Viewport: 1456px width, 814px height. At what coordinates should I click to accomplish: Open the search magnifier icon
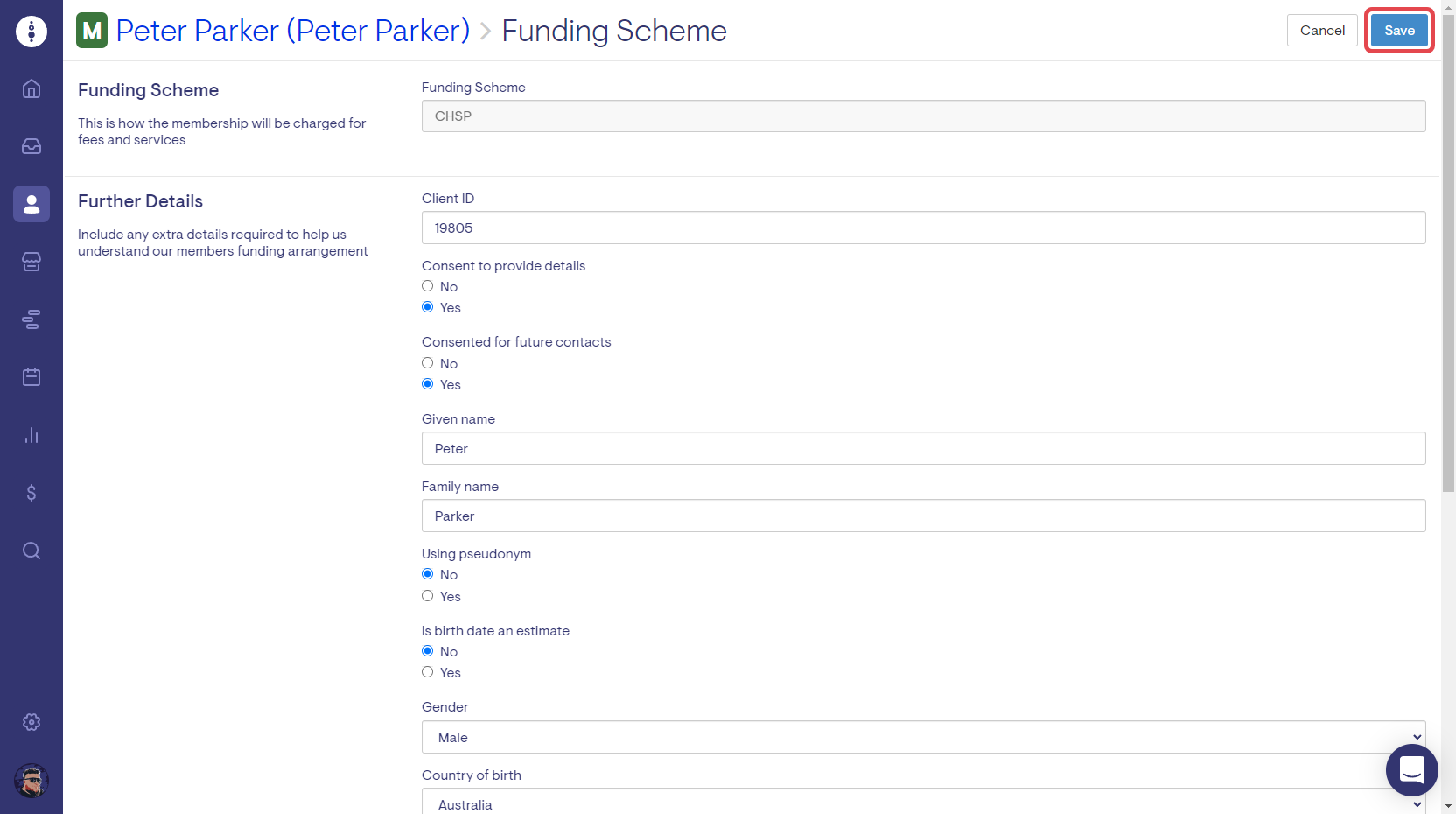click(31, 551)
